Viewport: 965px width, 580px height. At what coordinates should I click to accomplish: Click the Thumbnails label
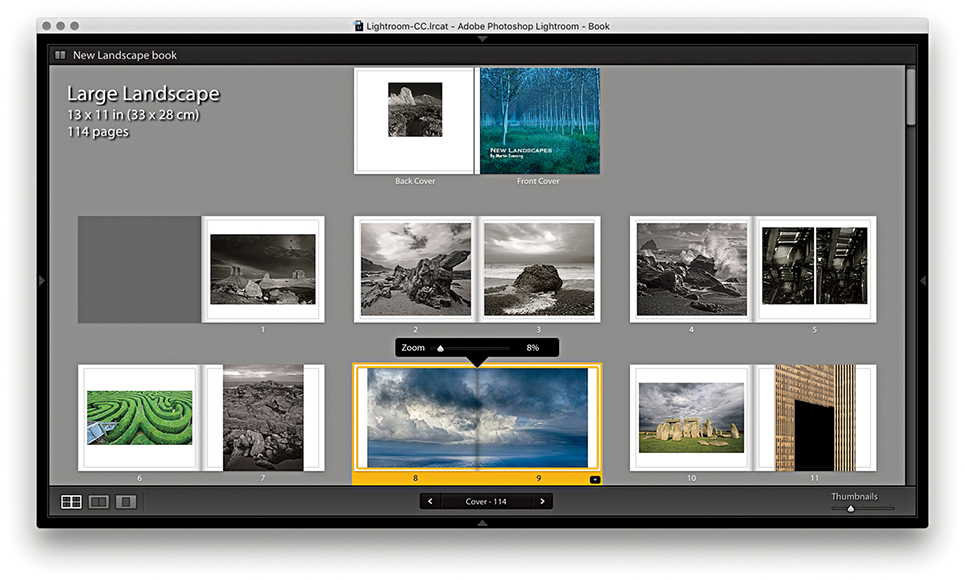854,496
